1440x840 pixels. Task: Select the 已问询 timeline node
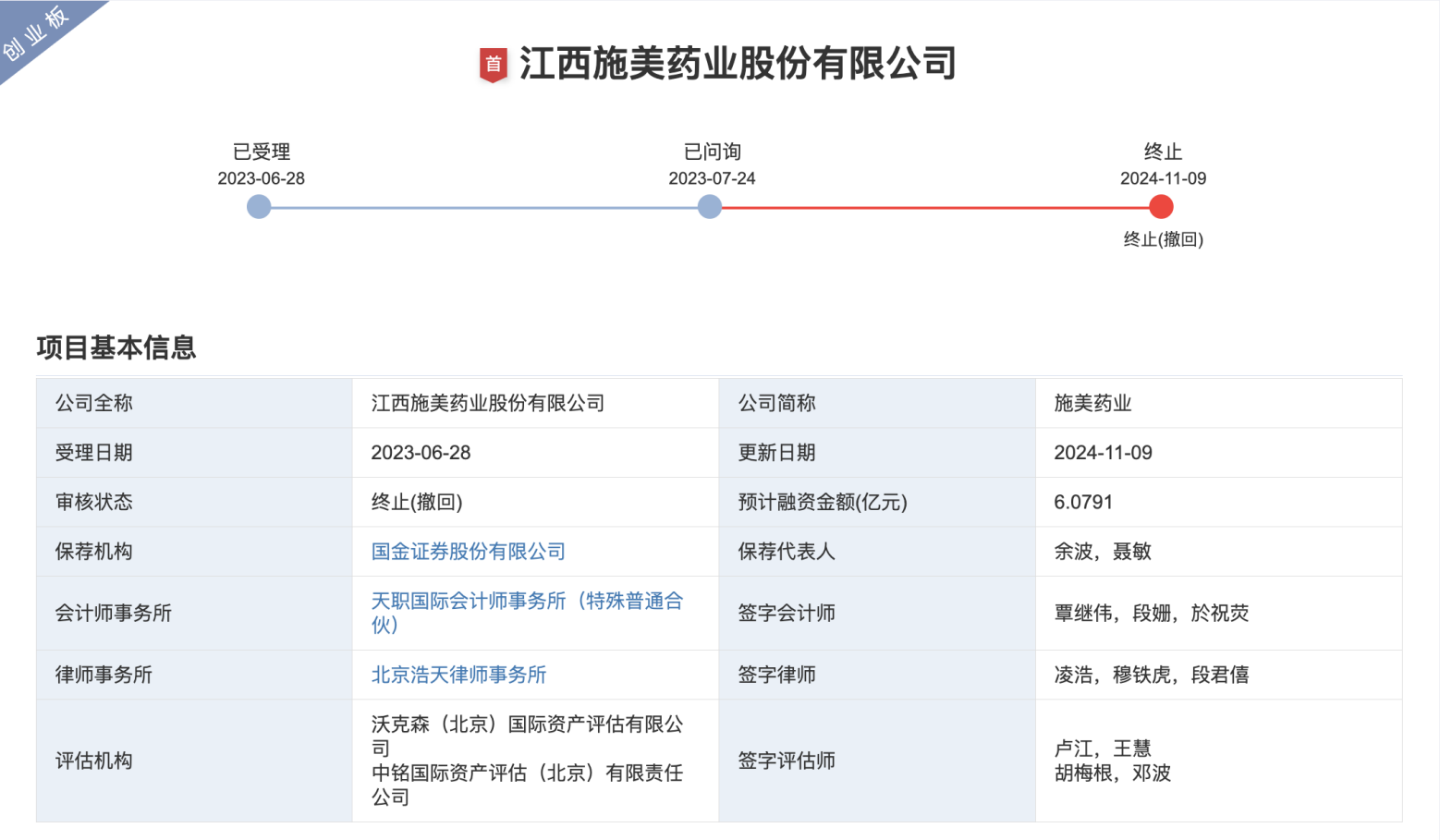[x=710, y=207]
